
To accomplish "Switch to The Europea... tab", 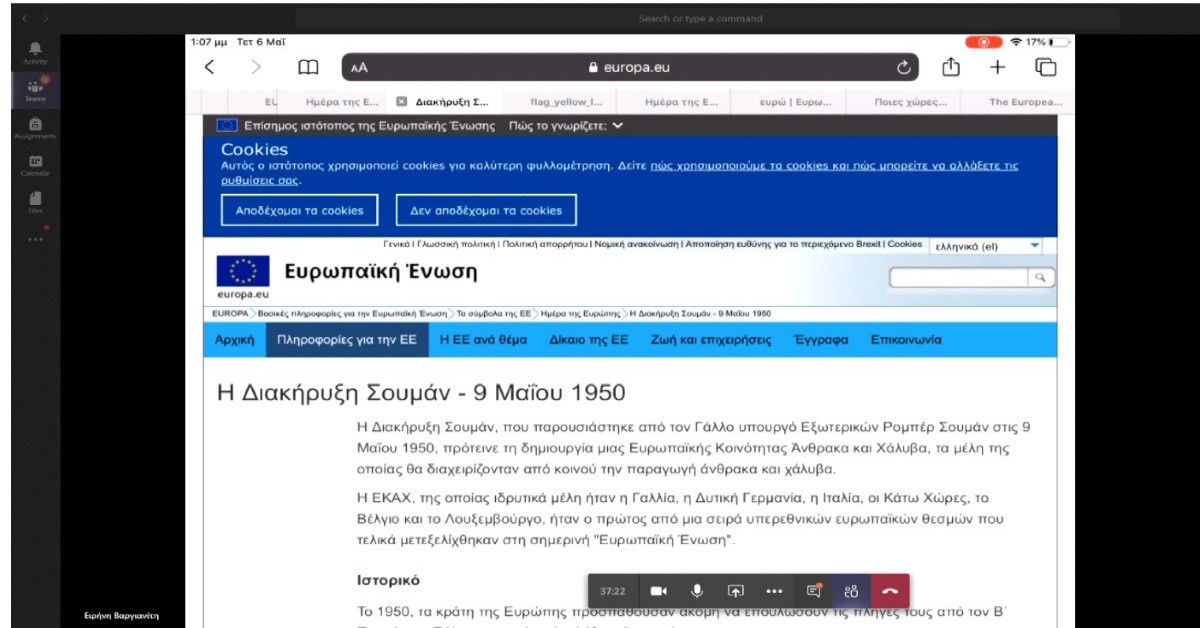I will 1019,101.
